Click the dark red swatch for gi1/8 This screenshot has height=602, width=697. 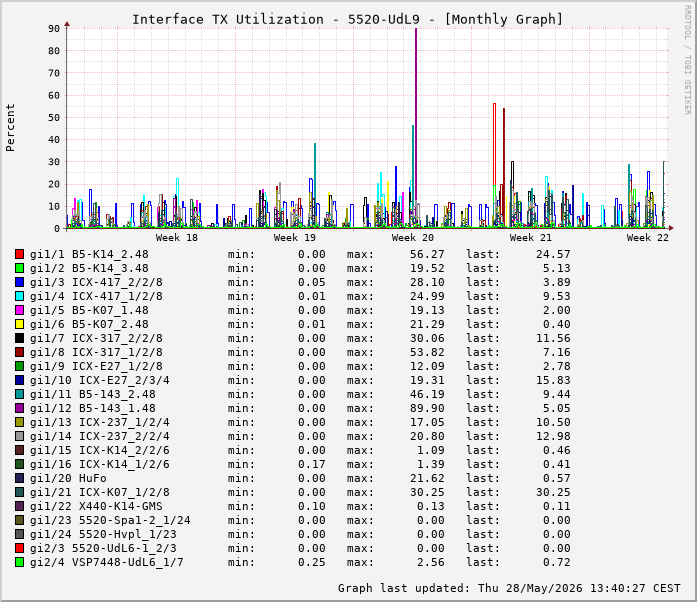coord(20,352)
